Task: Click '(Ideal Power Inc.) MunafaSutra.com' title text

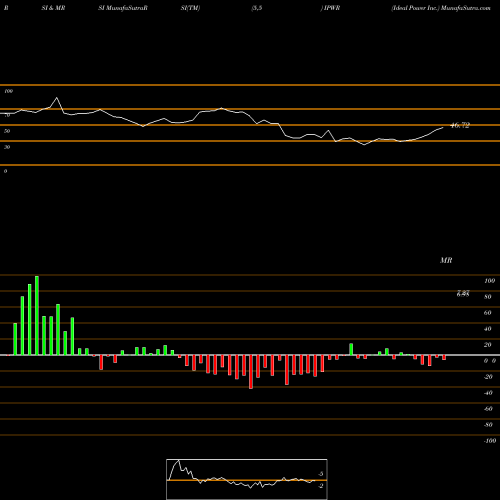Action: pos(441,8)
